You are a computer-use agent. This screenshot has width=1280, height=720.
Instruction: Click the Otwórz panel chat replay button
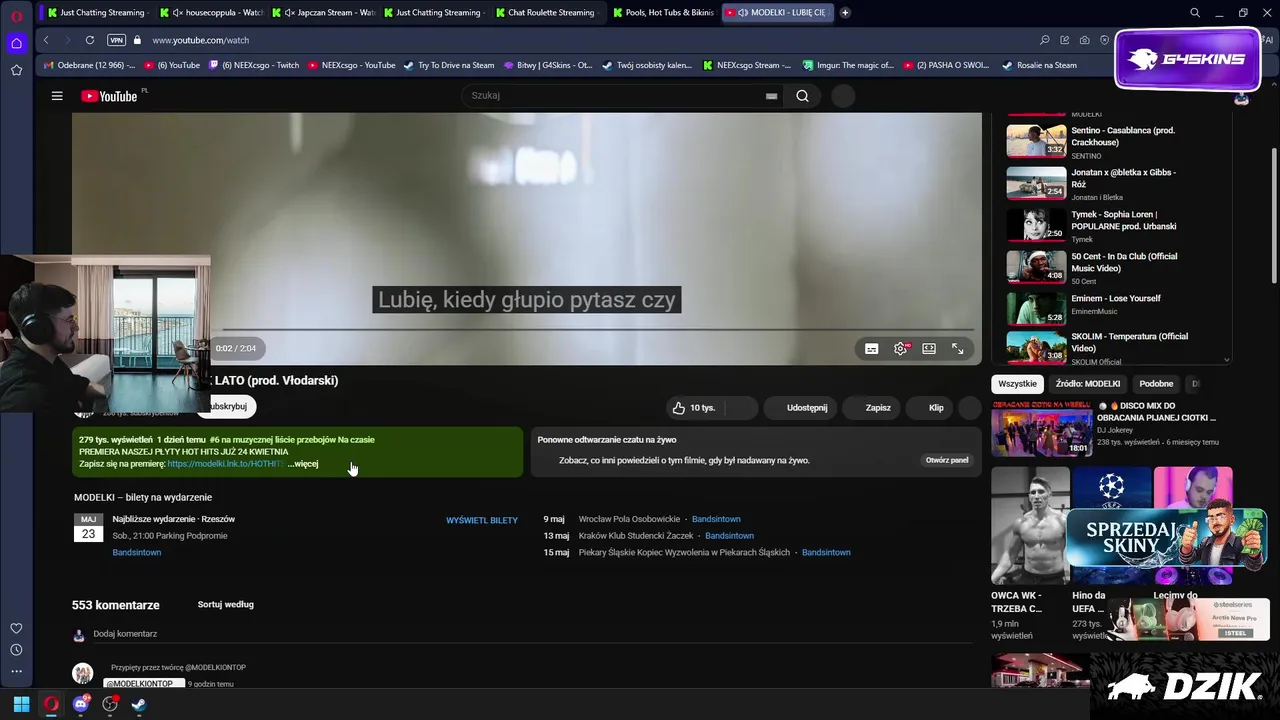[947, 461]
